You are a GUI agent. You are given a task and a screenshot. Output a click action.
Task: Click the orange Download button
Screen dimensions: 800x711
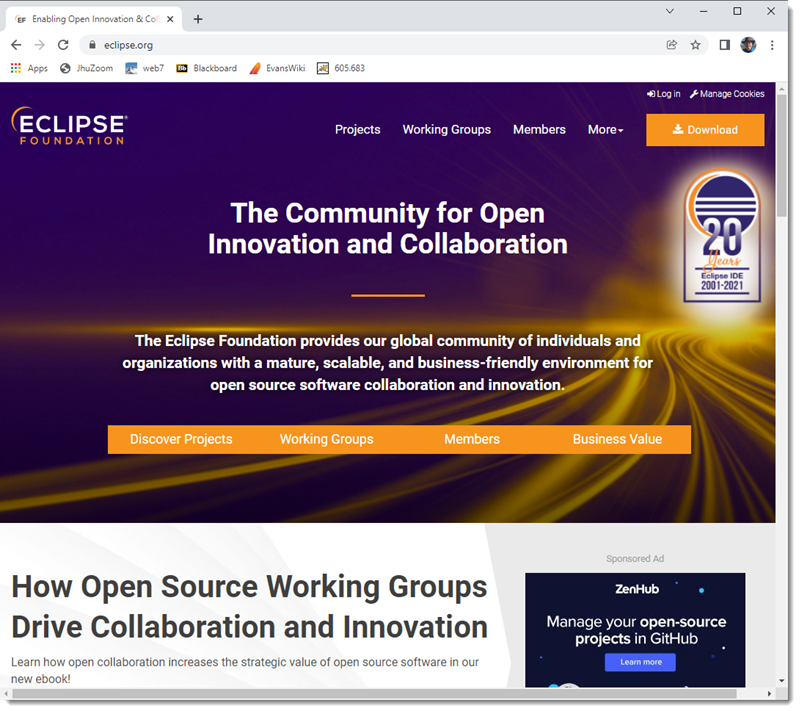pyautogui.click(x=705, y=130)
